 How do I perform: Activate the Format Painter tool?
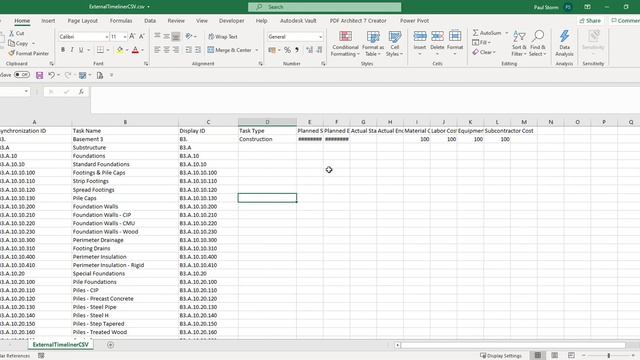tap(29, 53)
